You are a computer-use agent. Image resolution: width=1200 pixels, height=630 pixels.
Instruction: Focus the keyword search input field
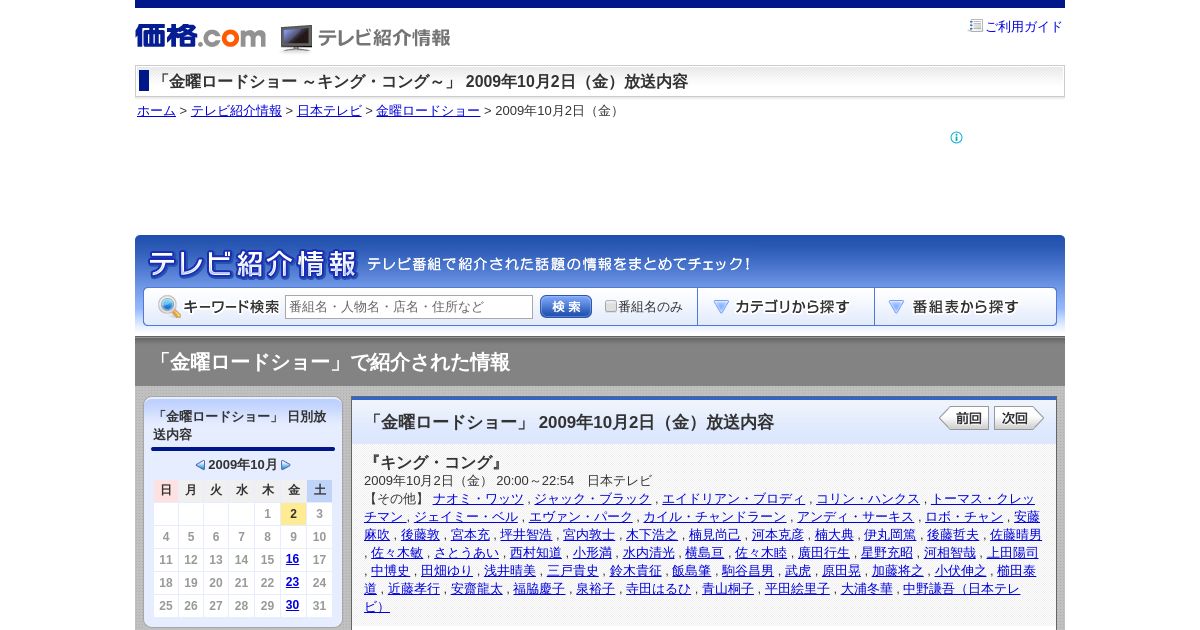pos(409,307)
